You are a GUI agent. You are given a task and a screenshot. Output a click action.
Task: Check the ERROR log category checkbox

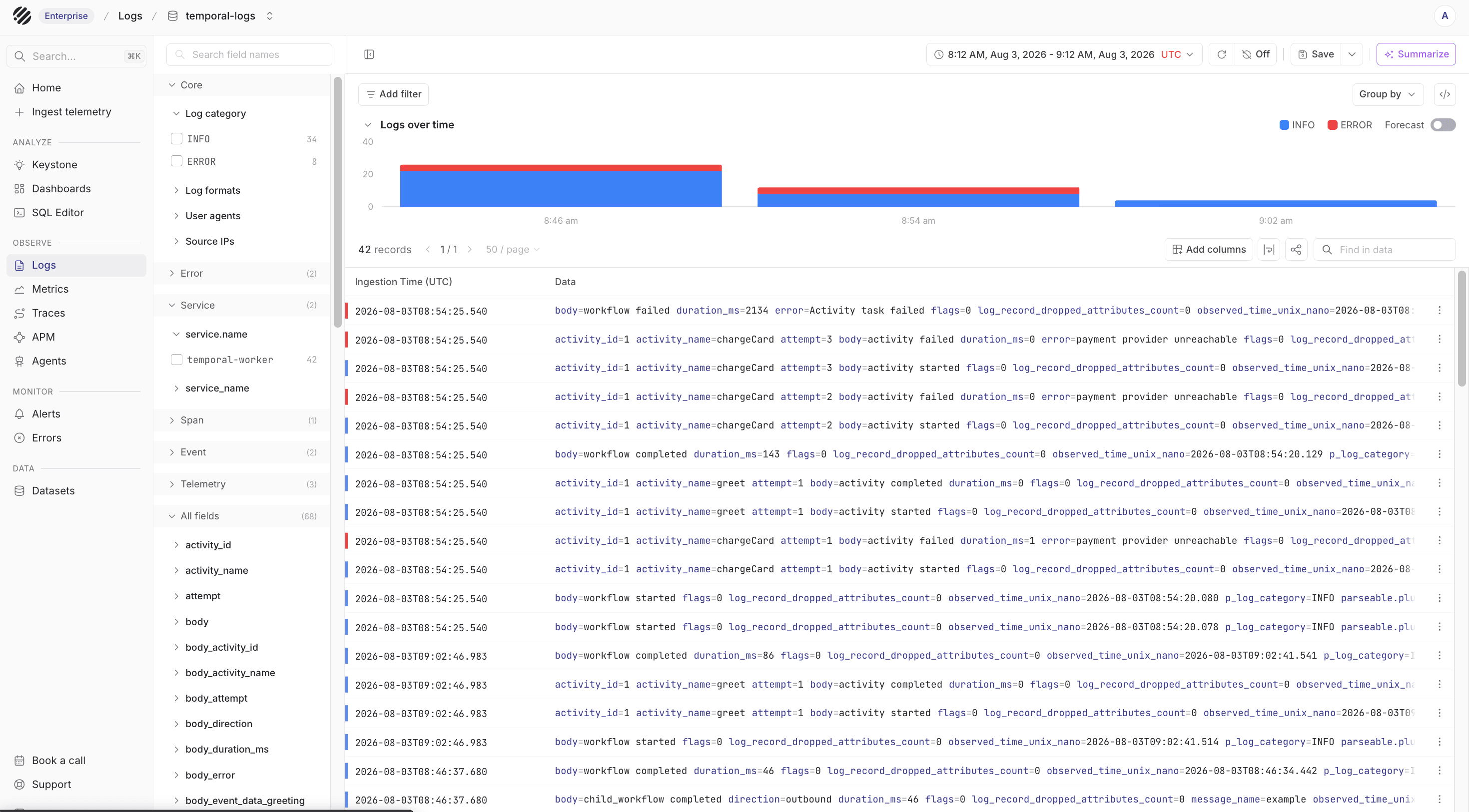point(177,161)
